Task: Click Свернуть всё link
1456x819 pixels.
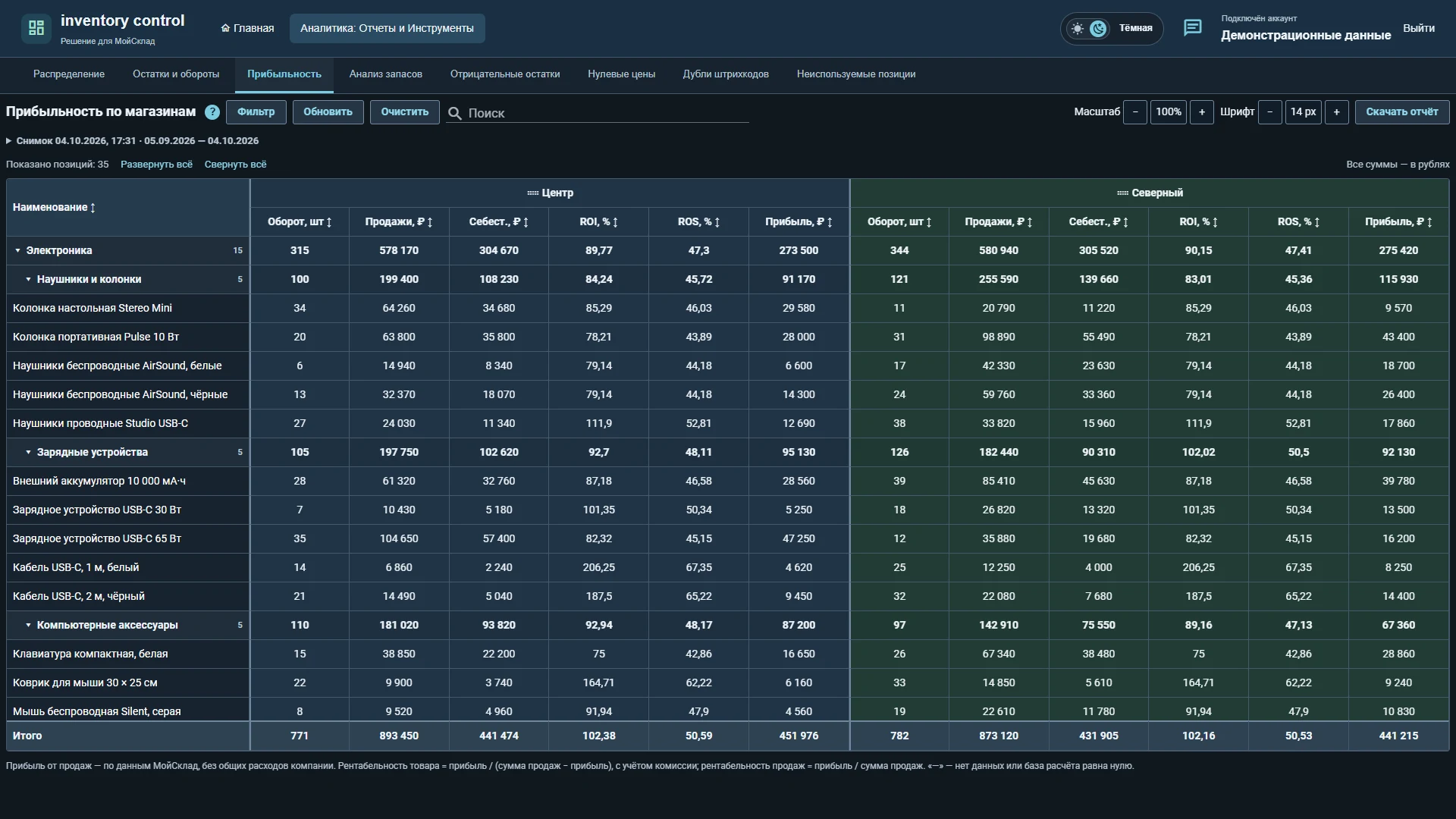Action: pos(235,165)
